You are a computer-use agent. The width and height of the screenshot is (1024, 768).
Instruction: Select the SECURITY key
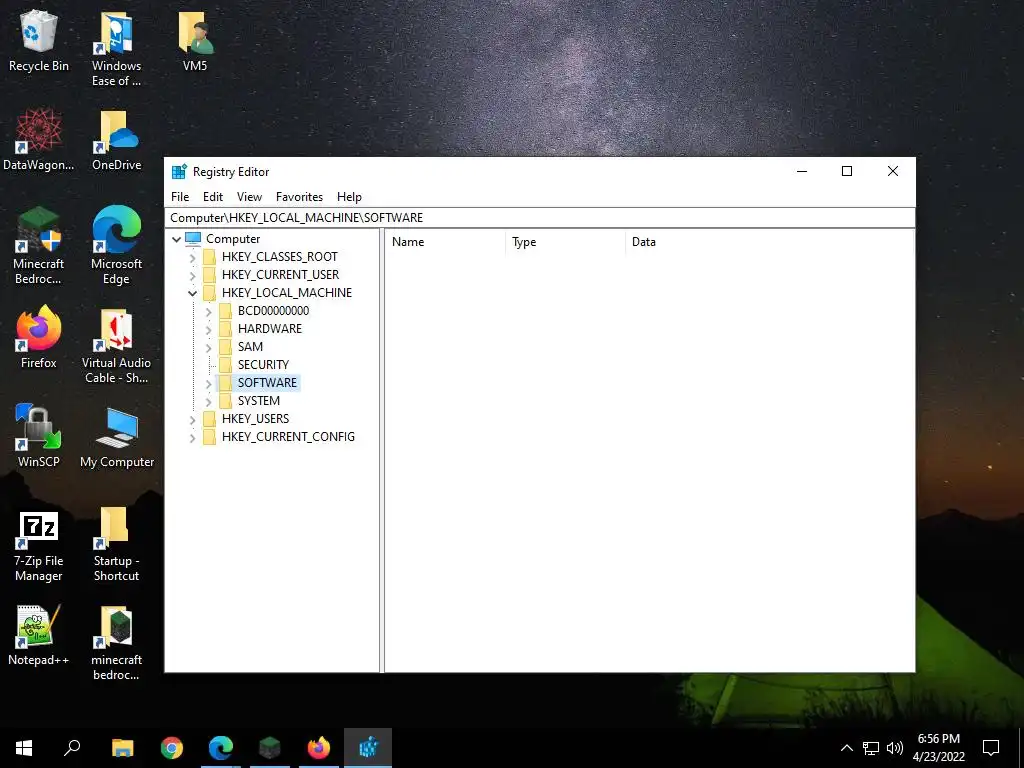pos(263,364)
